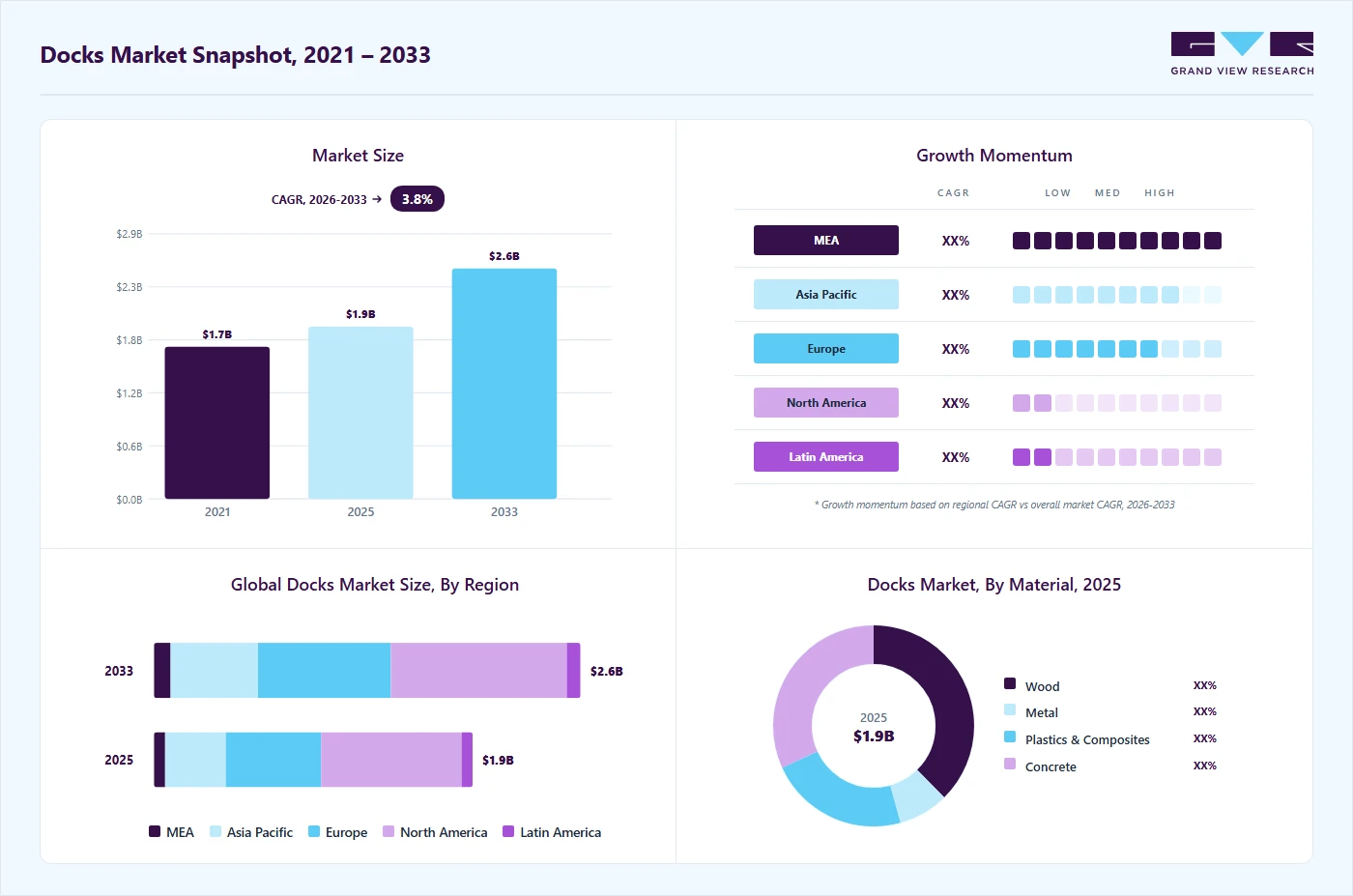Select the MEA region label
This screenshot has width=1353, height=896.
826,241
